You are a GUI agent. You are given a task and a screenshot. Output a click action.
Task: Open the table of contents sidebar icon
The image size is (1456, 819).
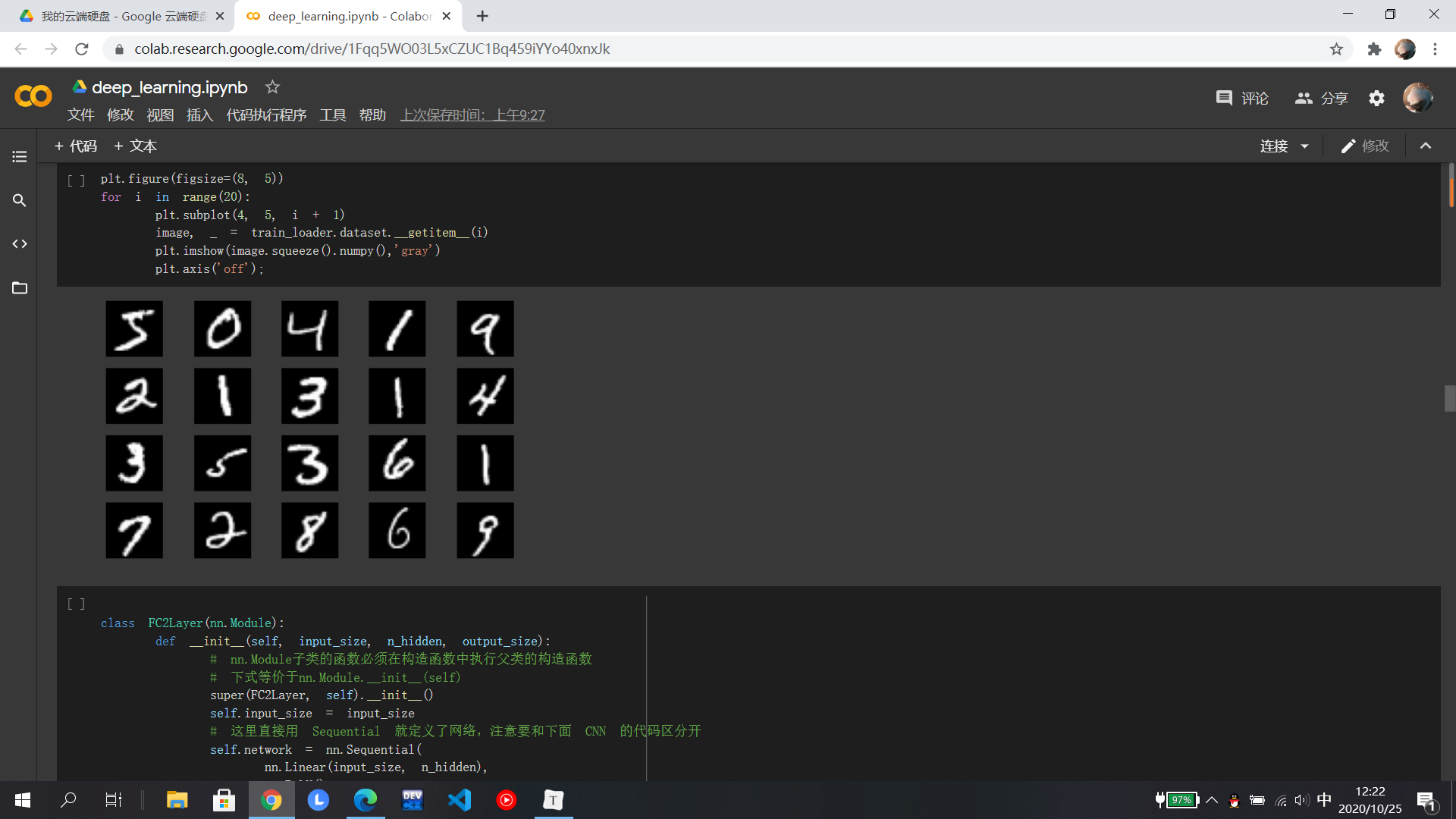20,157
